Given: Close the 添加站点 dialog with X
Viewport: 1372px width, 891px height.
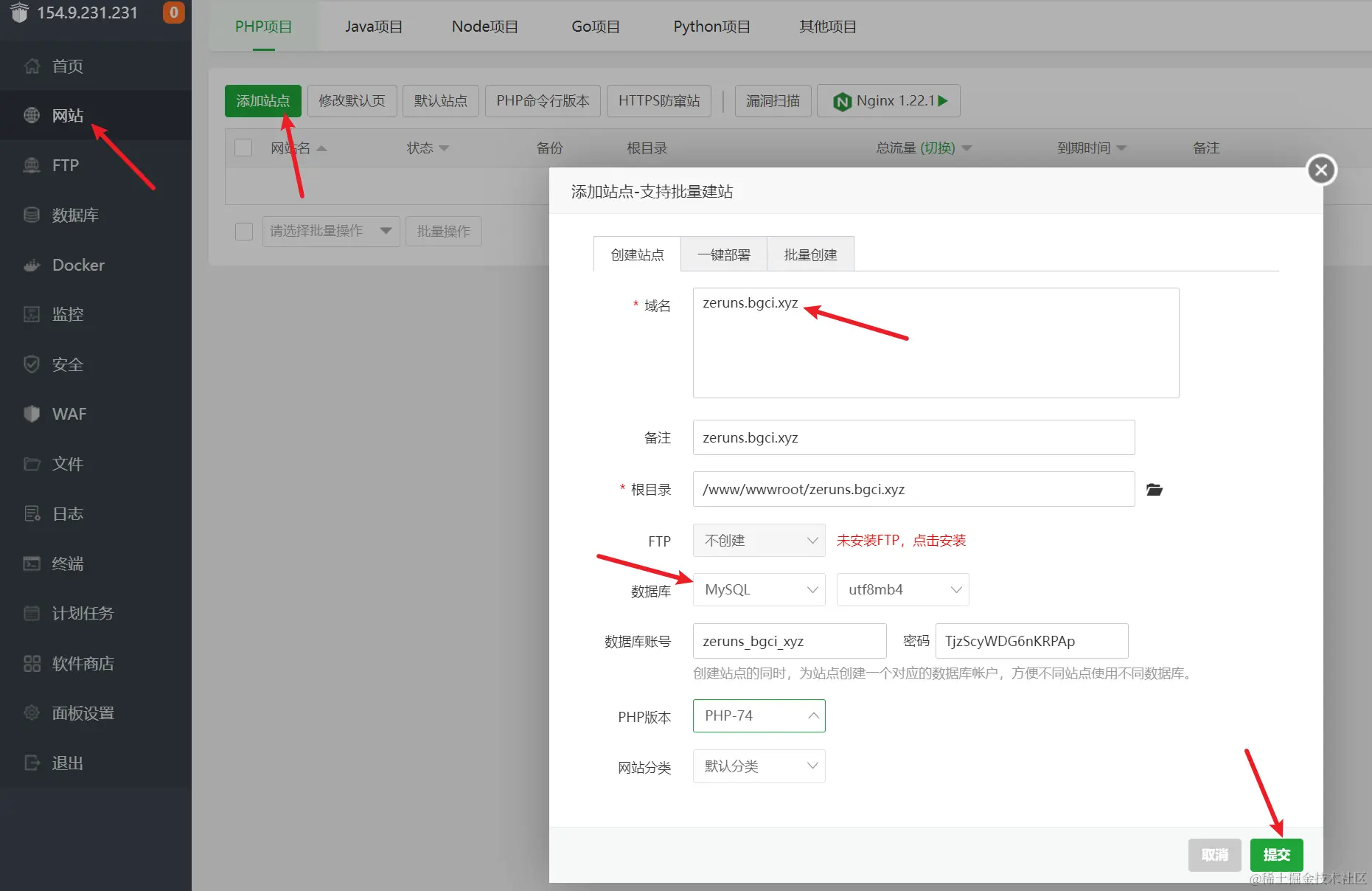Looking at the screenshot, I should pyautogui.click(x=1321, y=170).
